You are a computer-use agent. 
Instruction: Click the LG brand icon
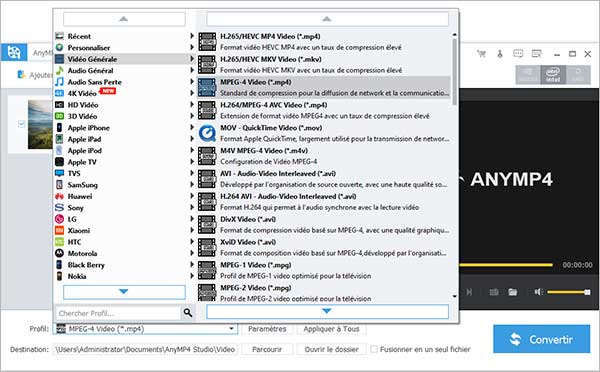(59, 219)
